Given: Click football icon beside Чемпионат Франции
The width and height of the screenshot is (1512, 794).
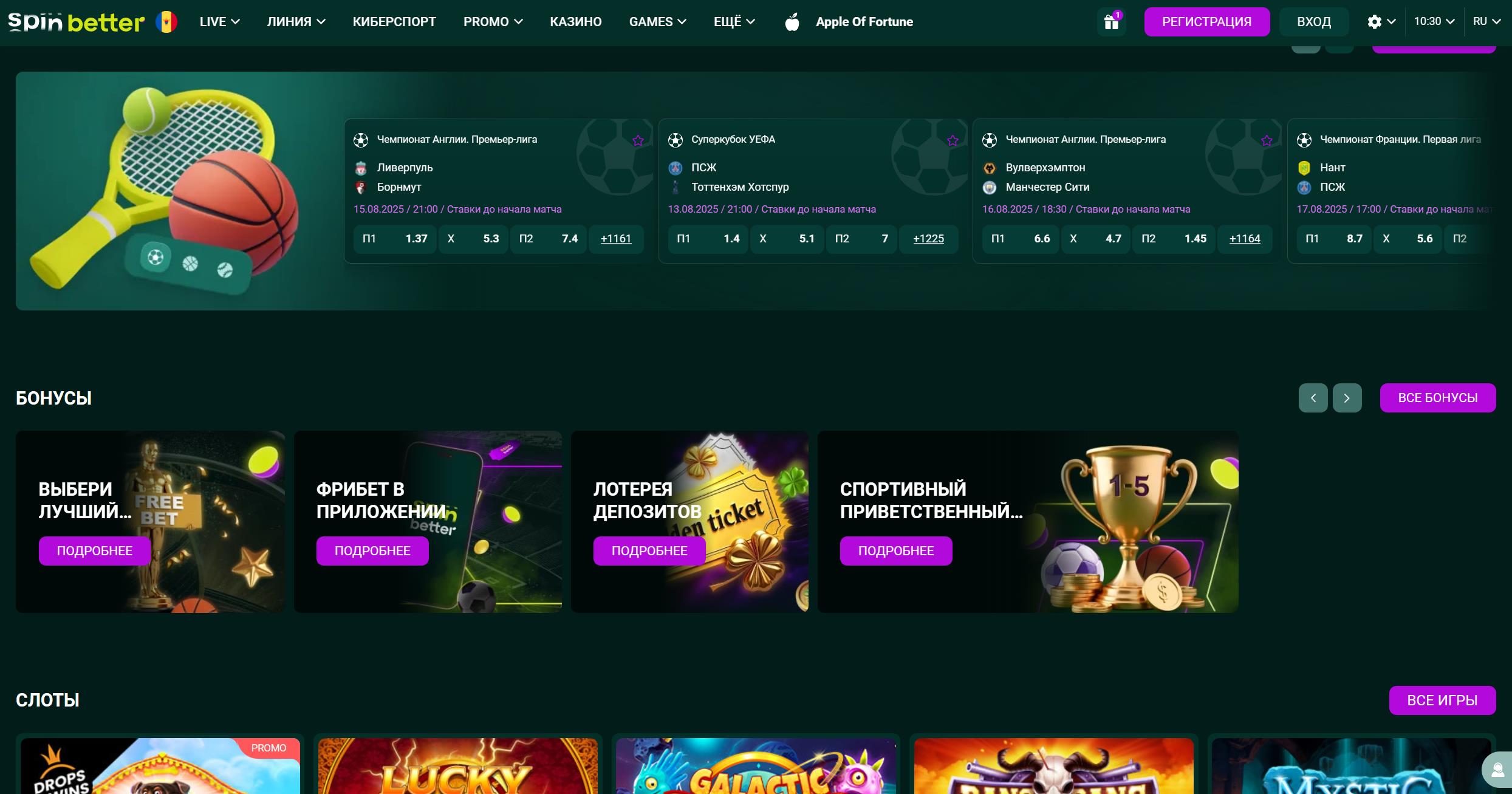Looking at the screenshot, I should click(x=1304, y=140).
